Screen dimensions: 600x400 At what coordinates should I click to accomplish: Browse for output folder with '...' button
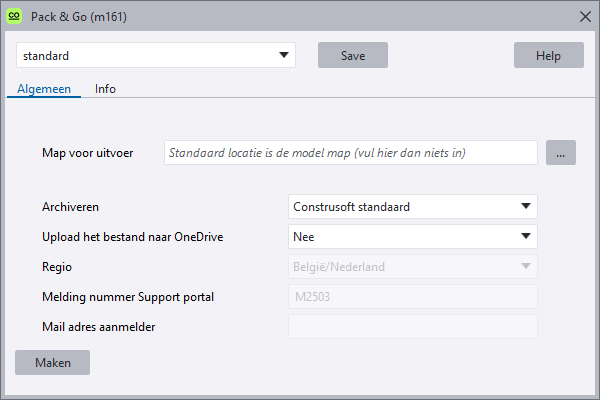point(561,153)
